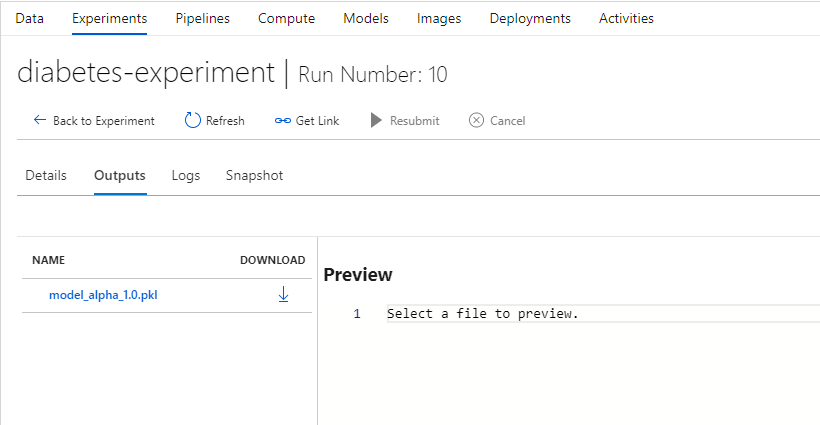Open the Activities page
820x425 pixels.
(626, 18)
